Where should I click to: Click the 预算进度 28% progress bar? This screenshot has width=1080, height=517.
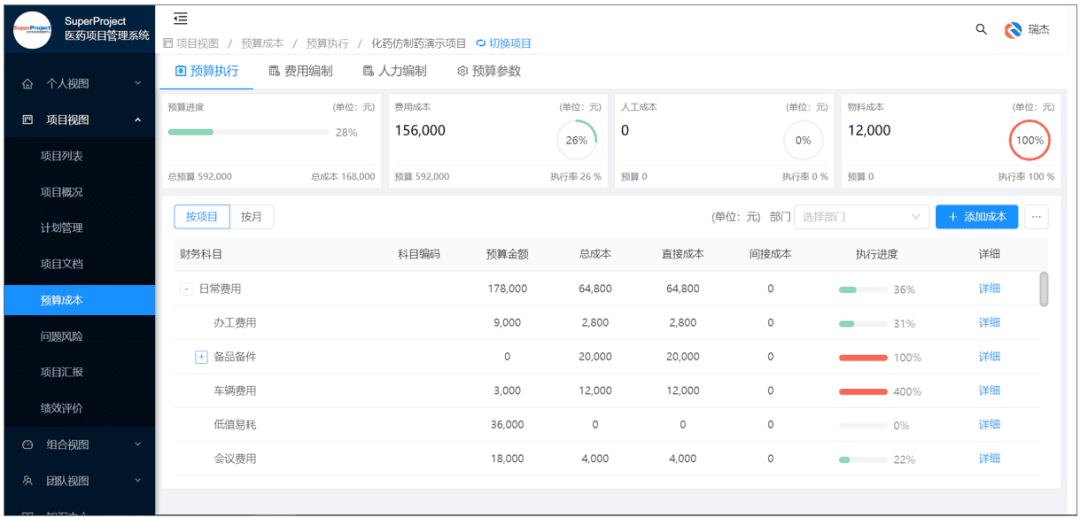(x=249, y=132)
